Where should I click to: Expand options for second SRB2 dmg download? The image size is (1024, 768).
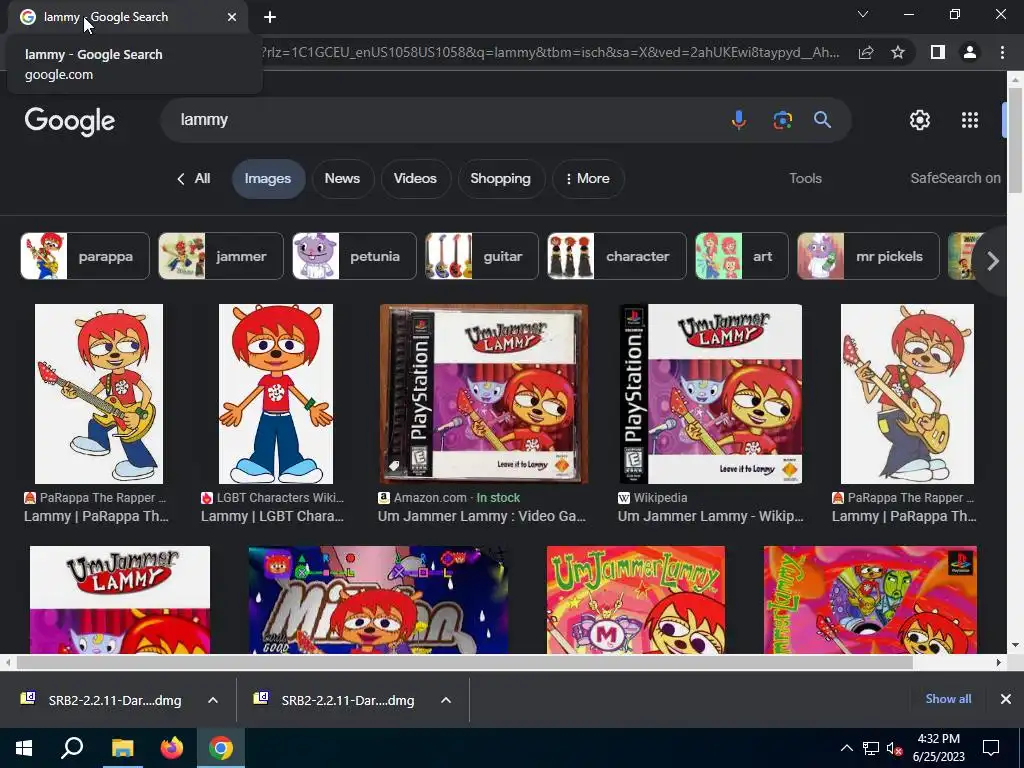pos(446,700)
